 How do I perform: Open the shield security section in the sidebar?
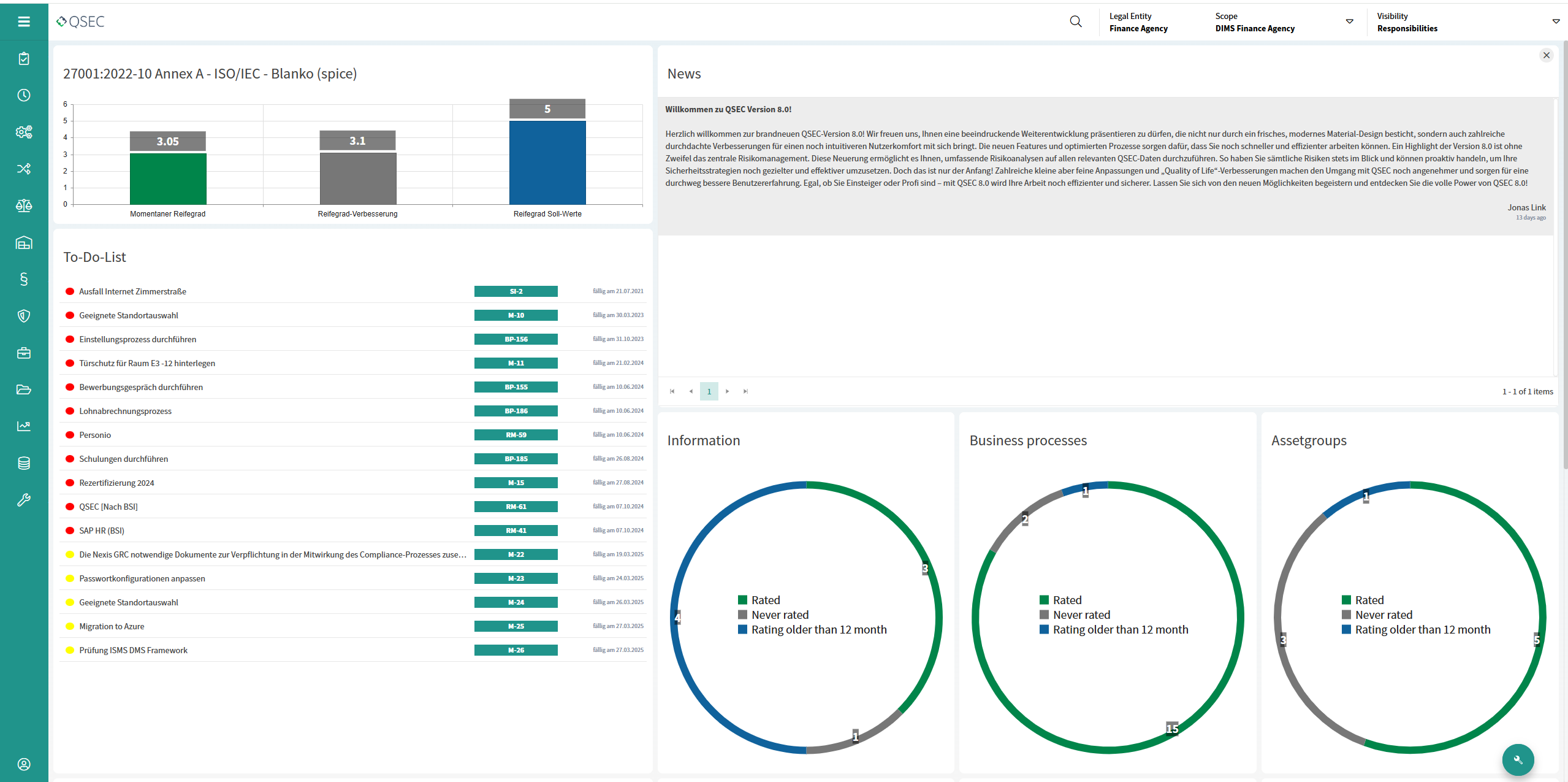click(x=24, y=316)
